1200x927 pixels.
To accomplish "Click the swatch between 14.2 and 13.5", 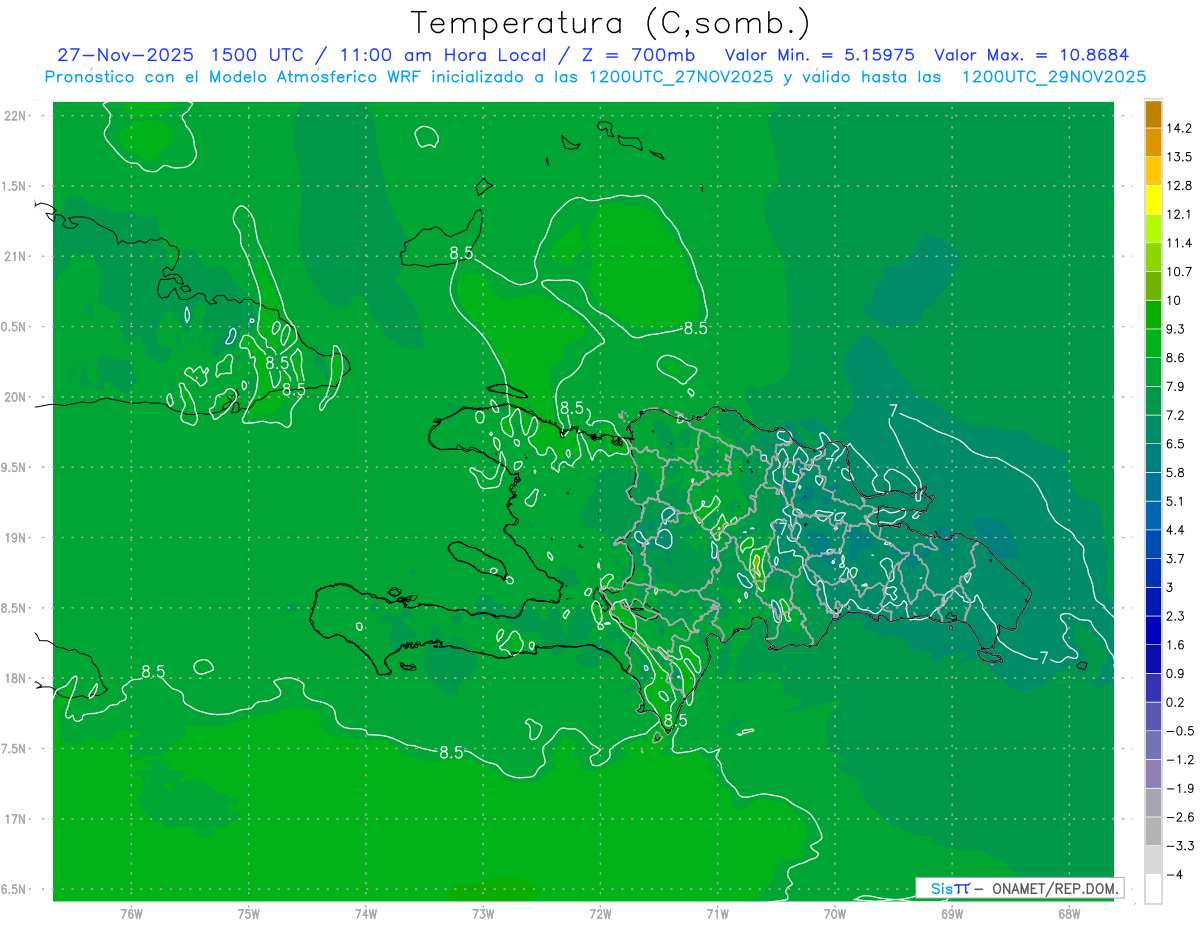I will (x=1153, y=142).
